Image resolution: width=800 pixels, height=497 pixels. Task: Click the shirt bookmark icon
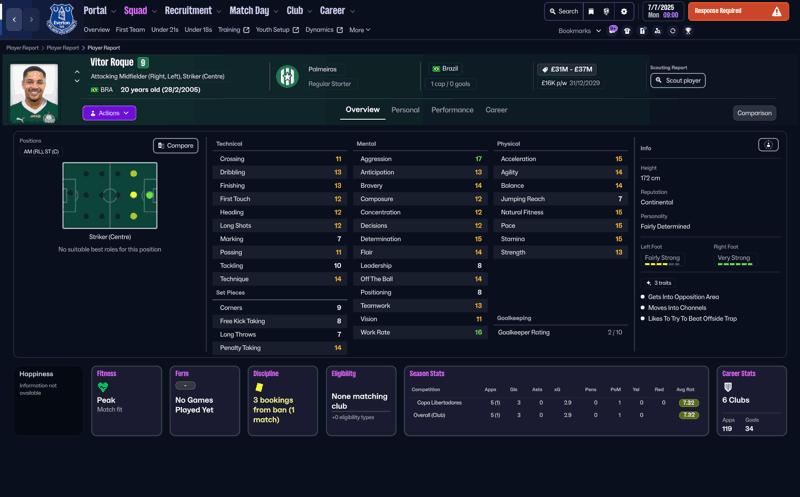(627, 31)
